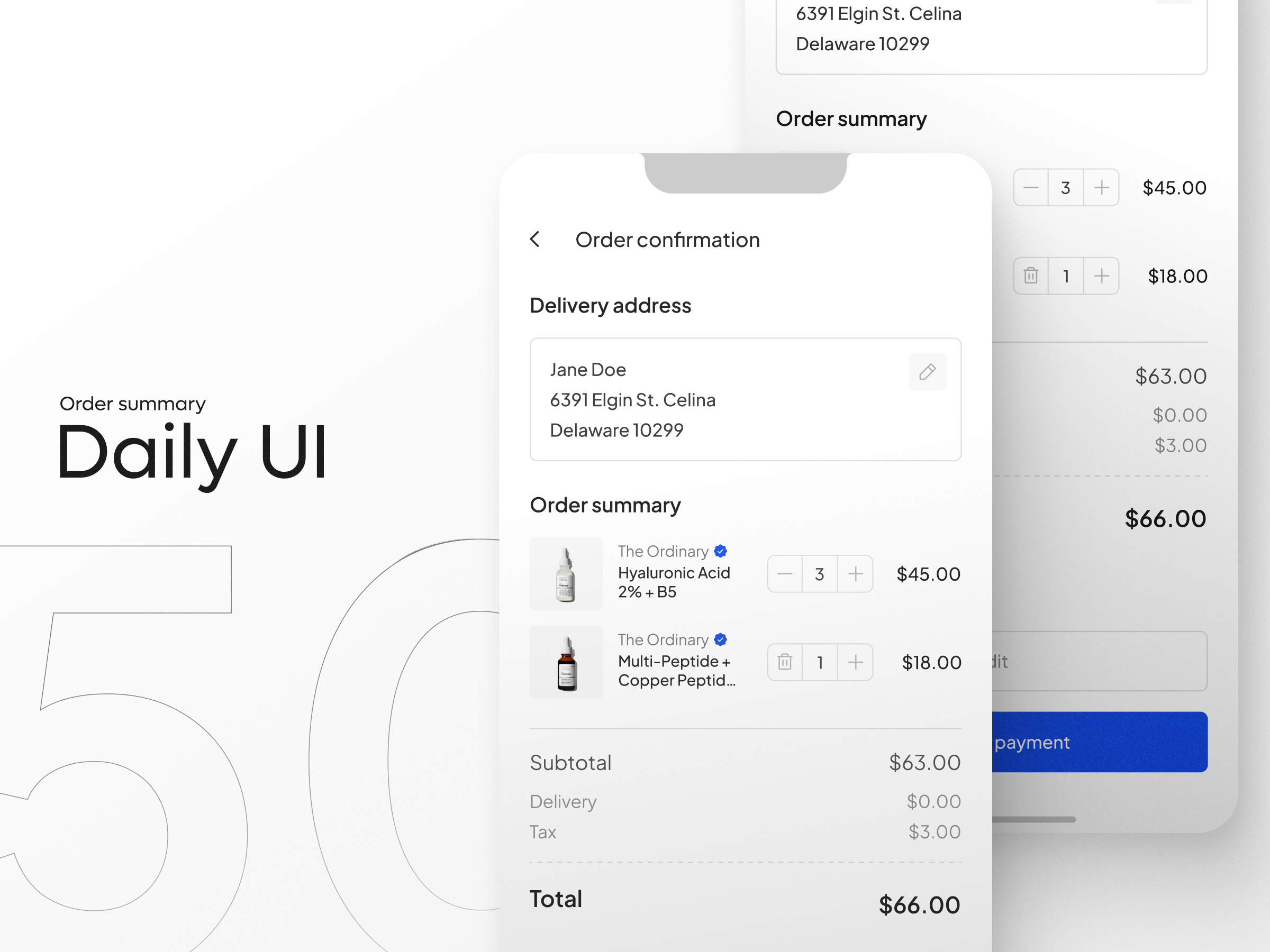The image size is (1270, 952).
Task: Tap the back chevron beside Order confirmation
Action: click(535, 239)
